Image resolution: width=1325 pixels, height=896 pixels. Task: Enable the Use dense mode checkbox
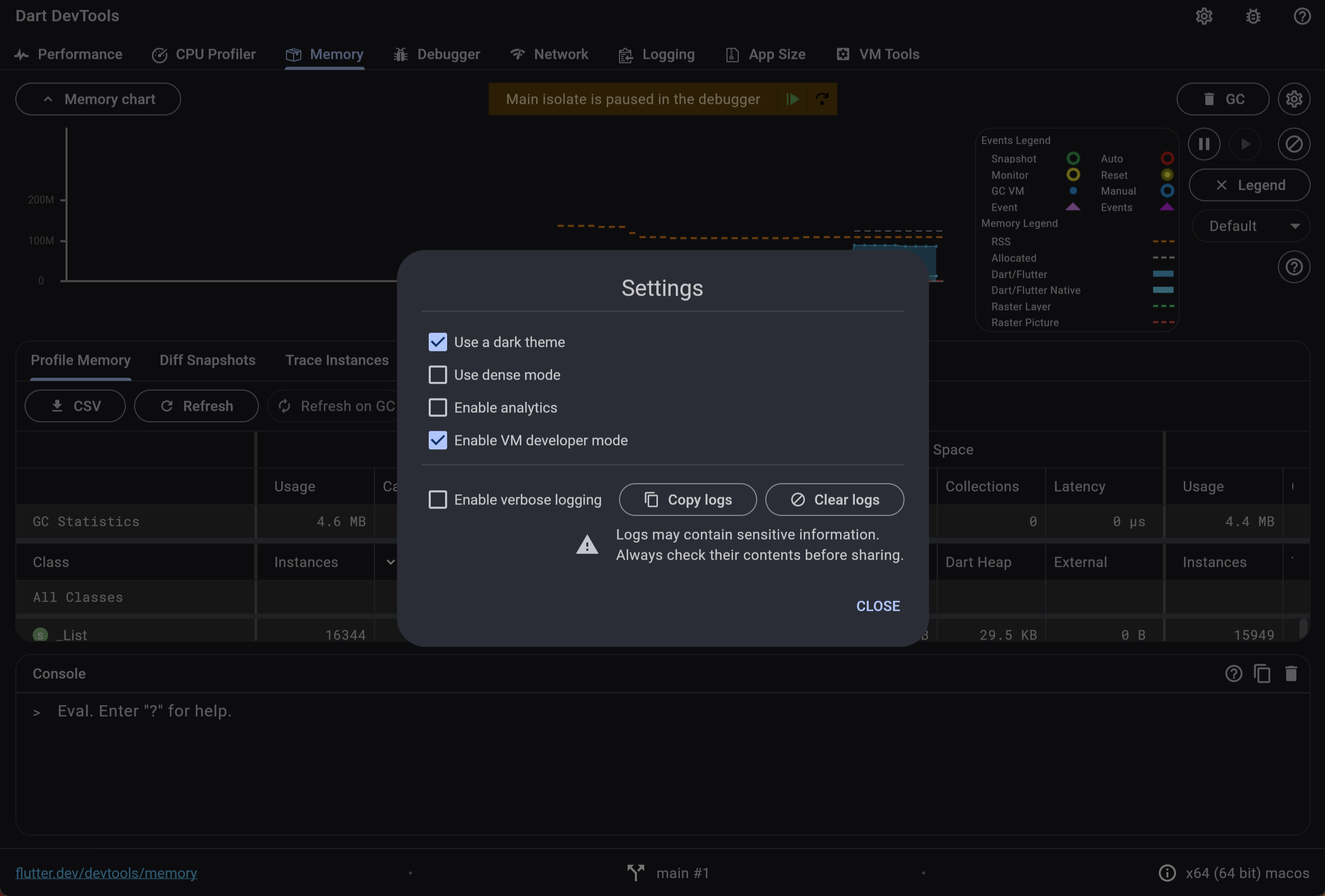pyautogui.click(x=437, y=374)
